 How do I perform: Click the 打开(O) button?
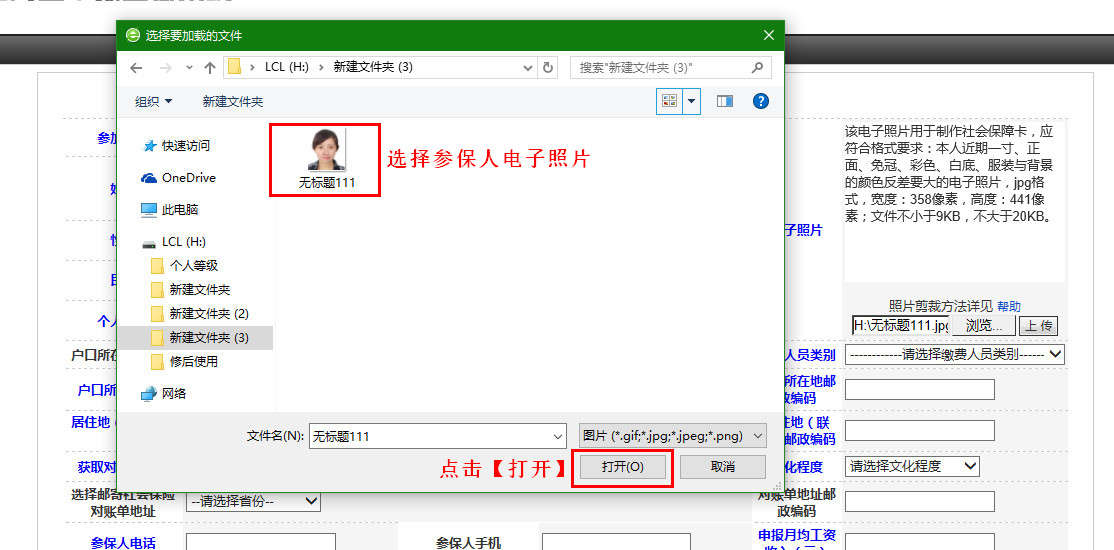[622, 467]
